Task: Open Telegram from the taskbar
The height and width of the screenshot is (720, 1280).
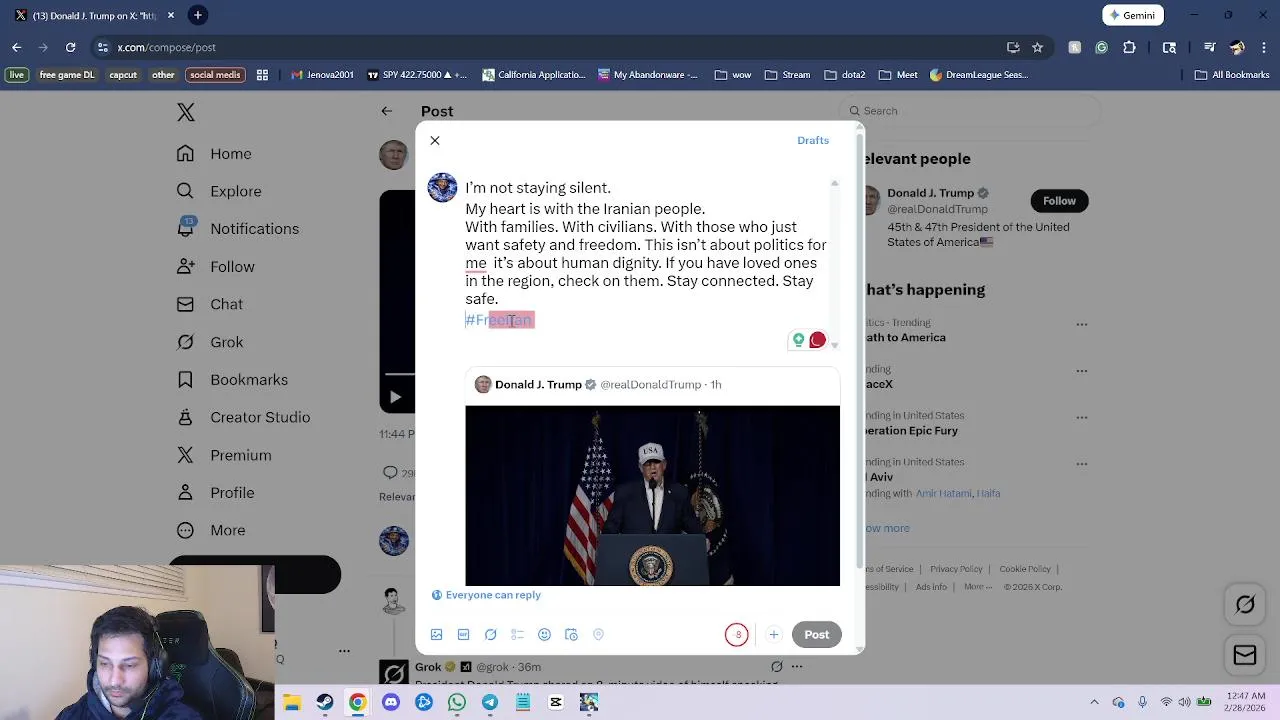Action: [x=489, y=702]
